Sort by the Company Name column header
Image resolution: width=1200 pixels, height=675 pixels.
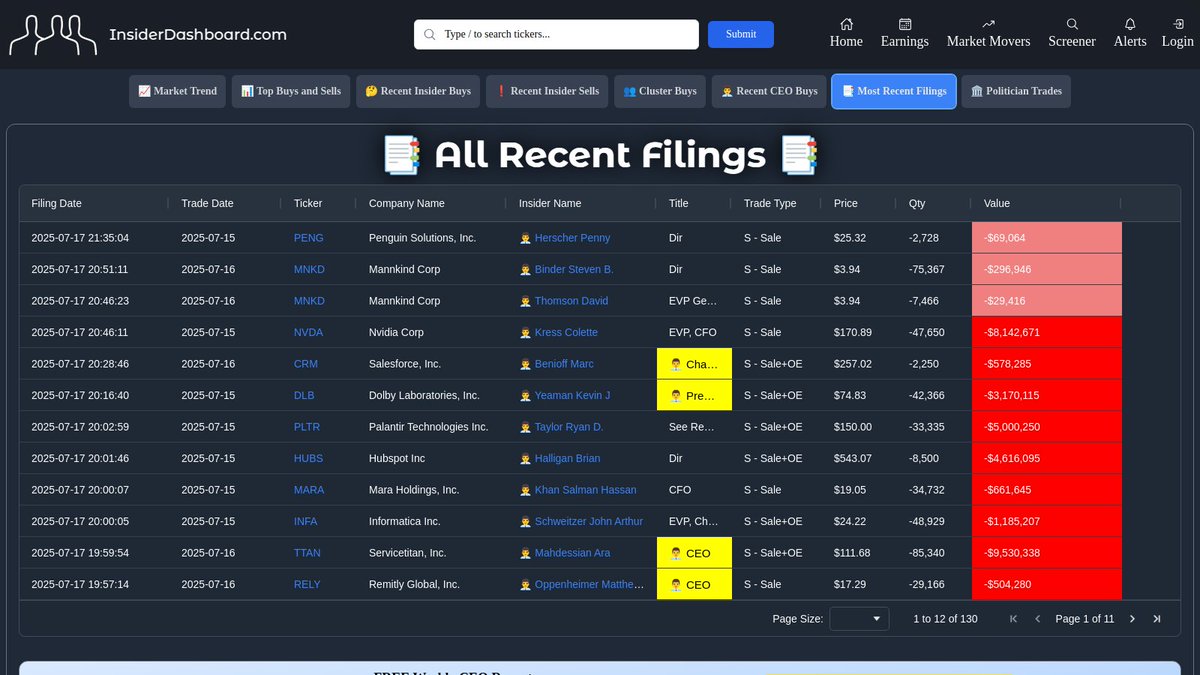pos(407,203)
